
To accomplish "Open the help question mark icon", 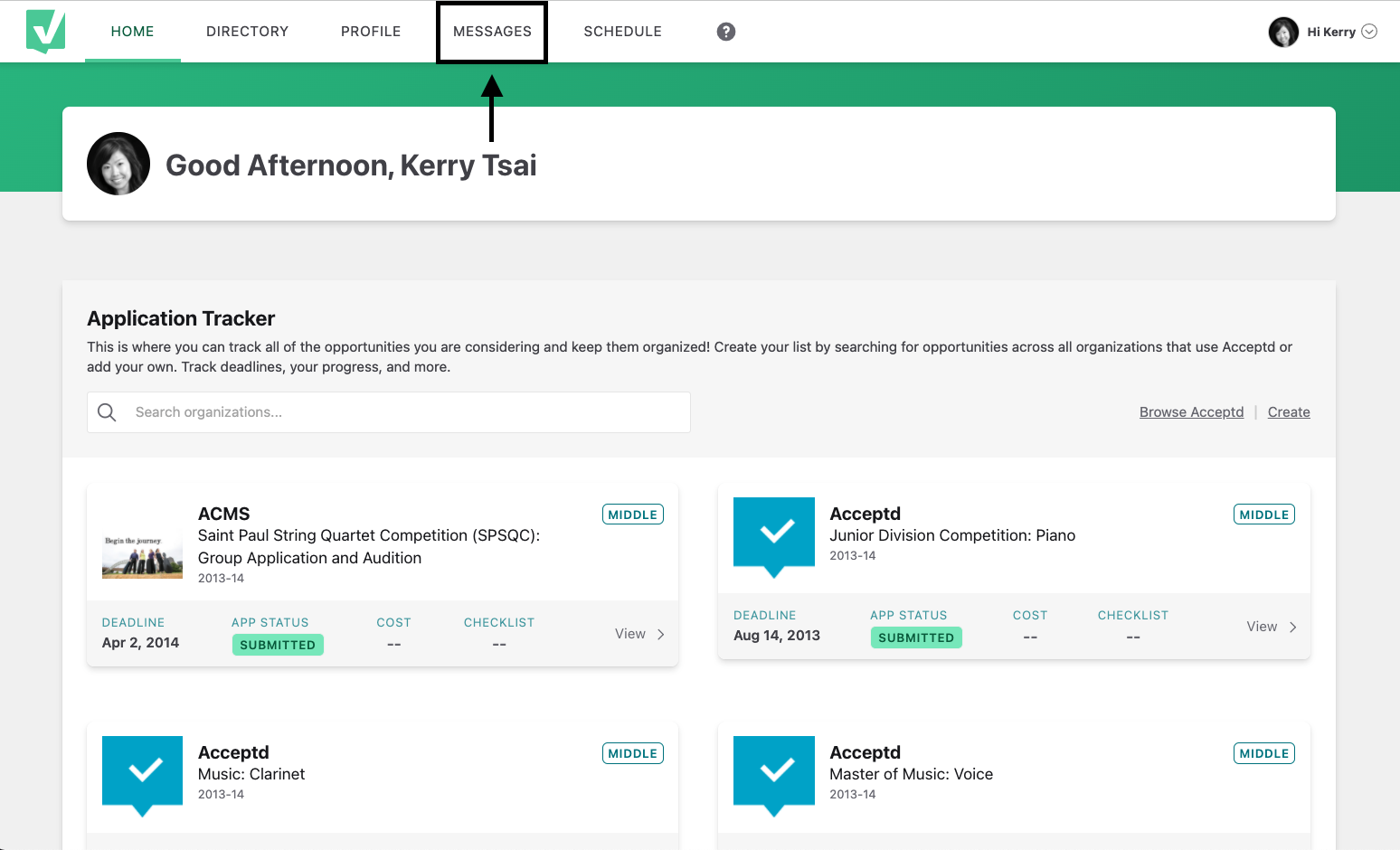I will (x=726, y=32).
